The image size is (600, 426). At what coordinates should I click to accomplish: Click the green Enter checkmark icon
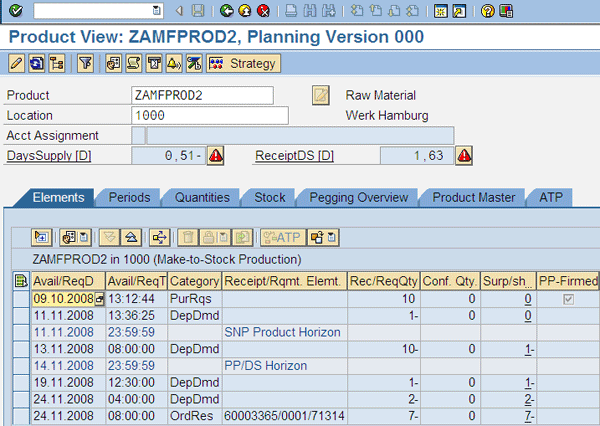tap(16, 11)
